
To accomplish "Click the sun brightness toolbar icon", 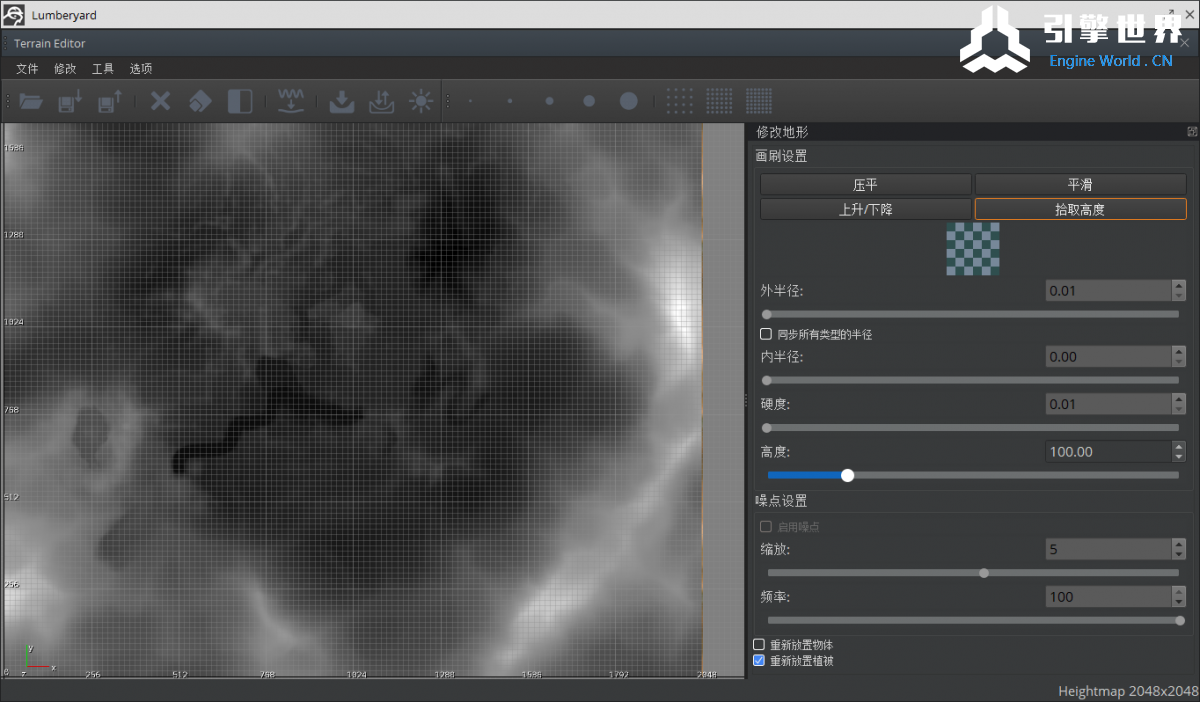I will point(420,101).
